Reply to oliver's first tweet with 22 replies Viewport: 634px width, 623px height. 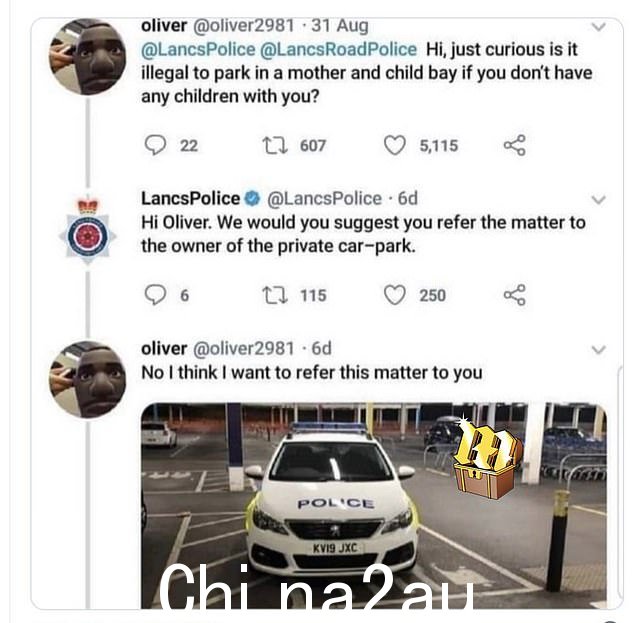tap(156, 145)
